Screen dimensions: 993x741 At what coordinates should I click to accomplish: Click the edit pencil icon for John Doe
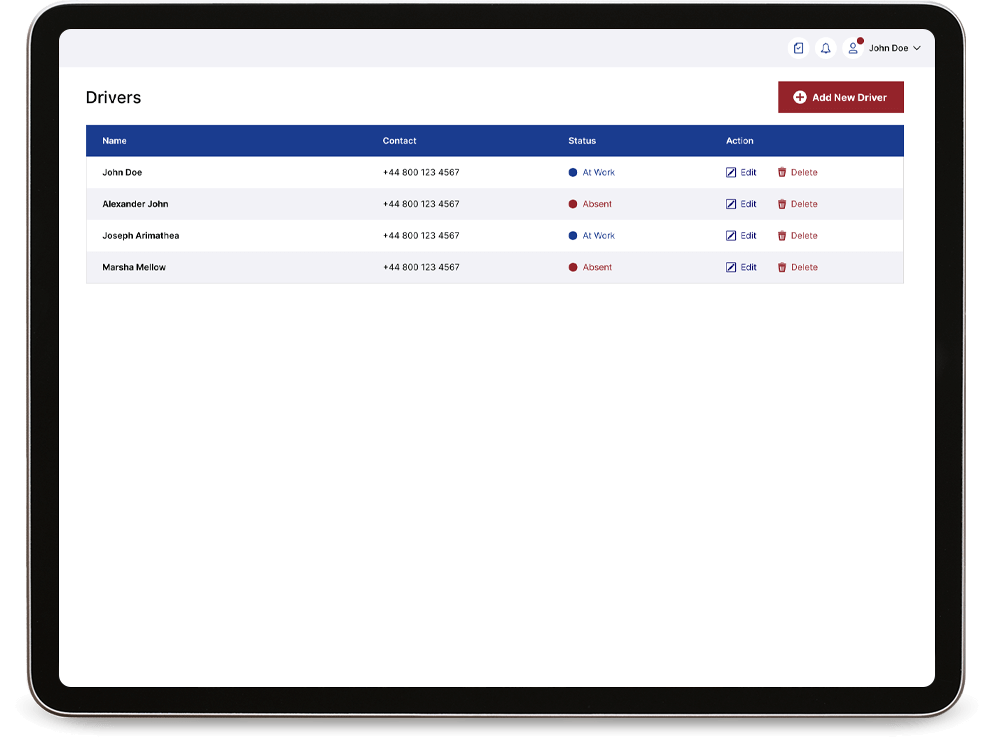(x=731, y=173)
